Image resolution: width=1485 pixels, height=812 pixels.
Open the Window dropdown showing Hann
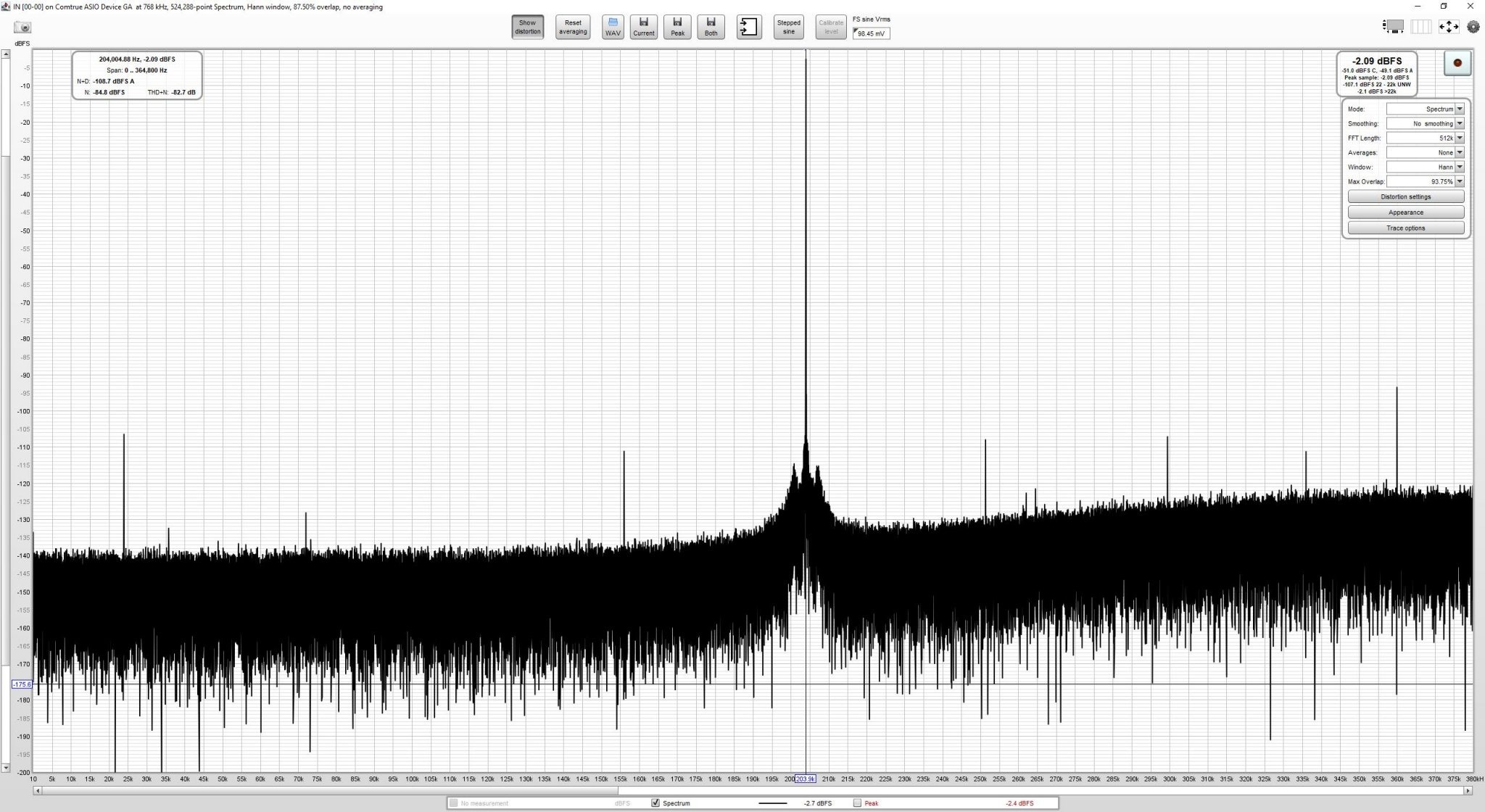click(x=1425, y=167)
